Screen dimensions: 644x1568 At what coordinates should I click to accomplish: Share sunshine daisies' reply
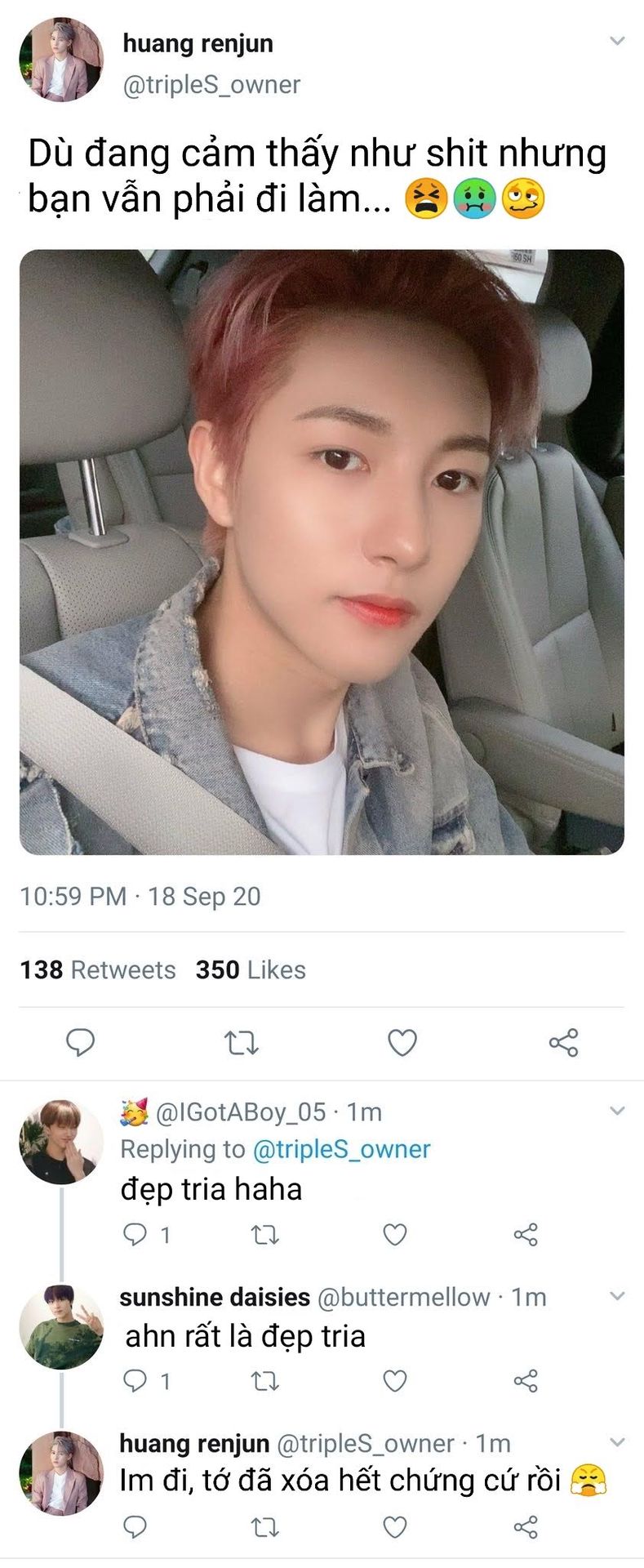[526, 1381]
